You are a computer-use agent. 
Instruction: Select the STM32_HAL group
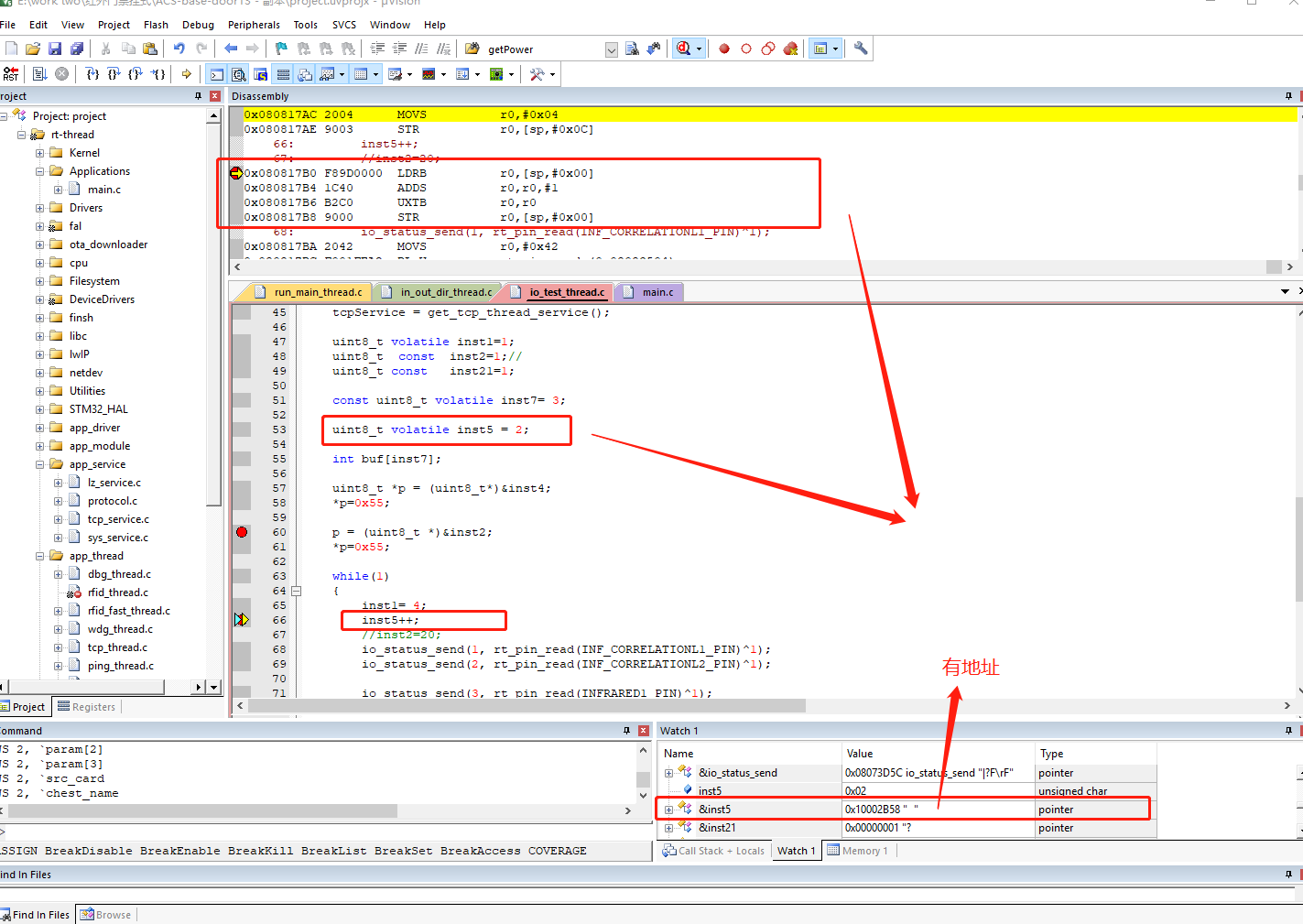point(98,409)
